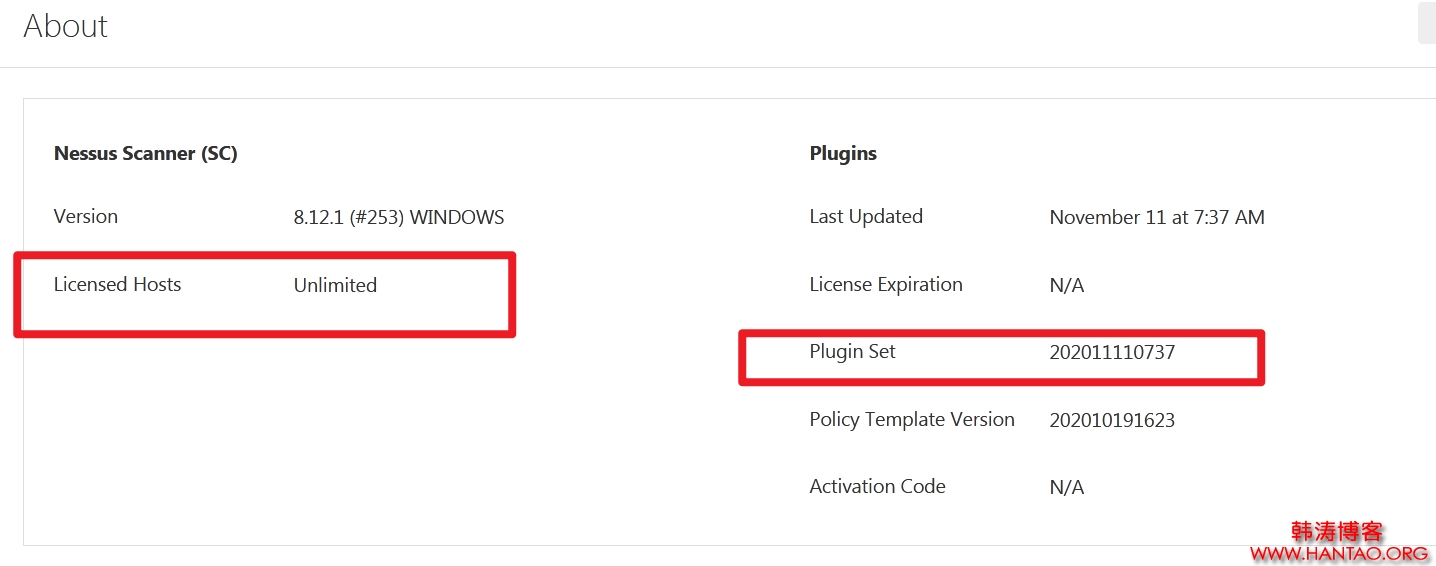Click the About page heading
The height and width of the screenshot is (566, 1436).
(66, 26)
